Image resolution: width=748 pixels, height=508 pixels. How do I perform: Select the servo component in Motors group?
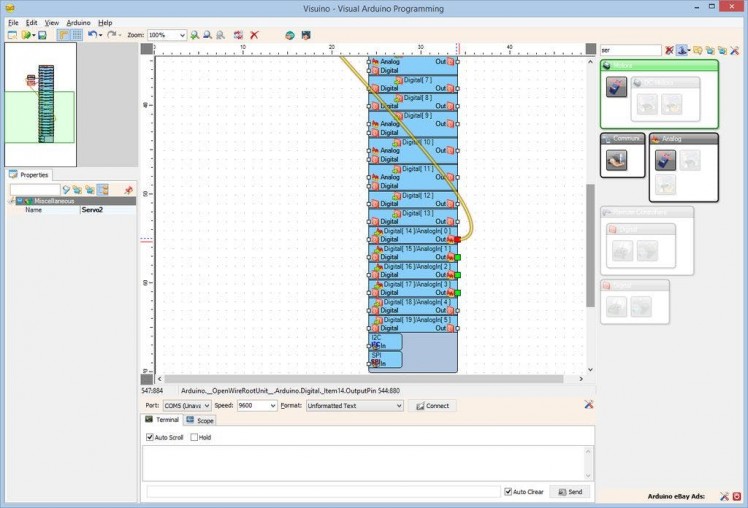point(616,88)
